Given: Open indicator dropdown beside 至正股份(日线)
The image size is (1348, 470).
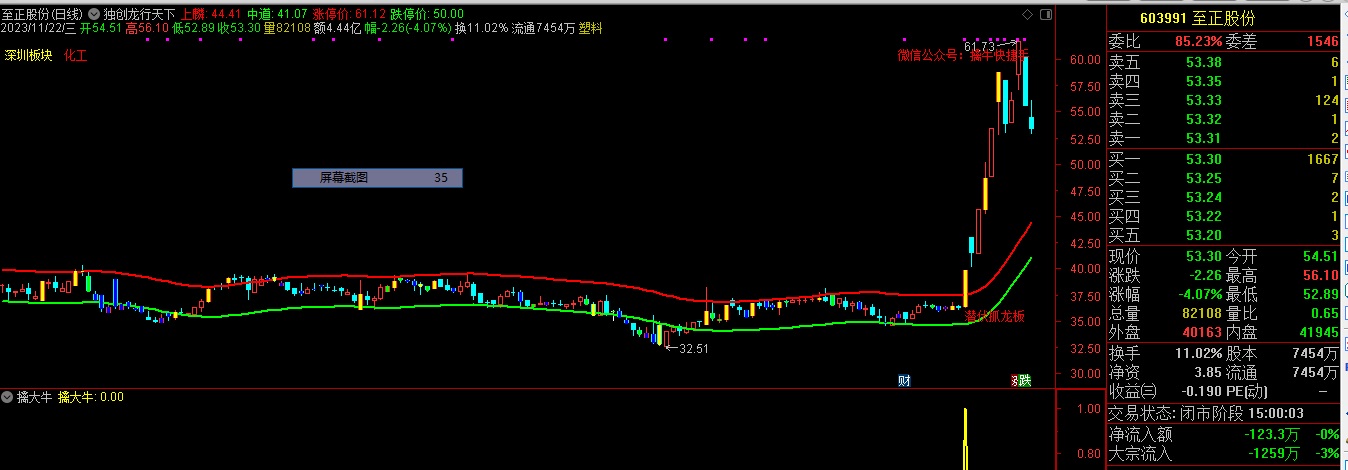Looking at the screenshot, I should pos(94,14).
